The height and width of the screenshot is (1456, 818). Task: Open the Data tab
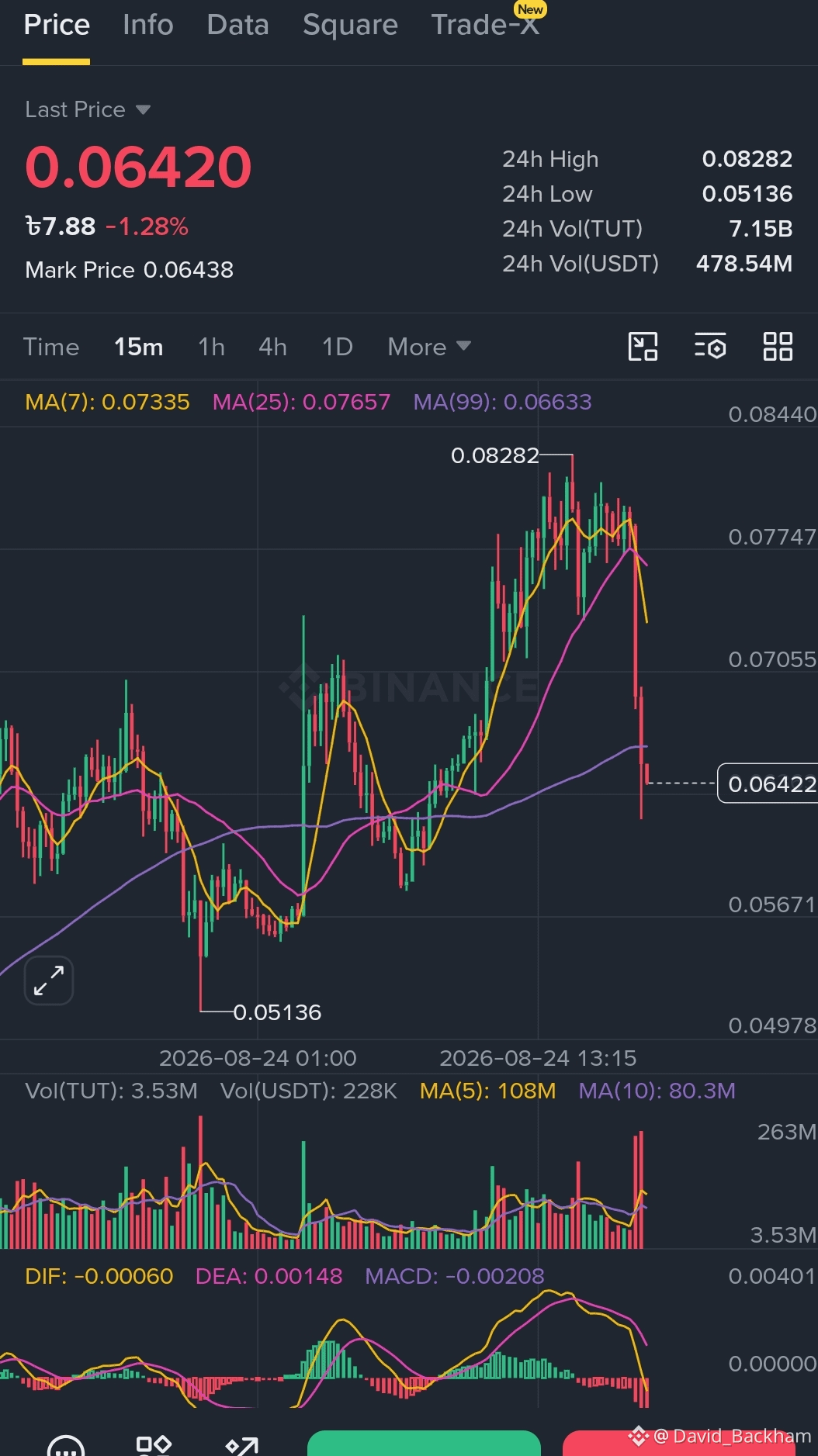tap(237, 25)
